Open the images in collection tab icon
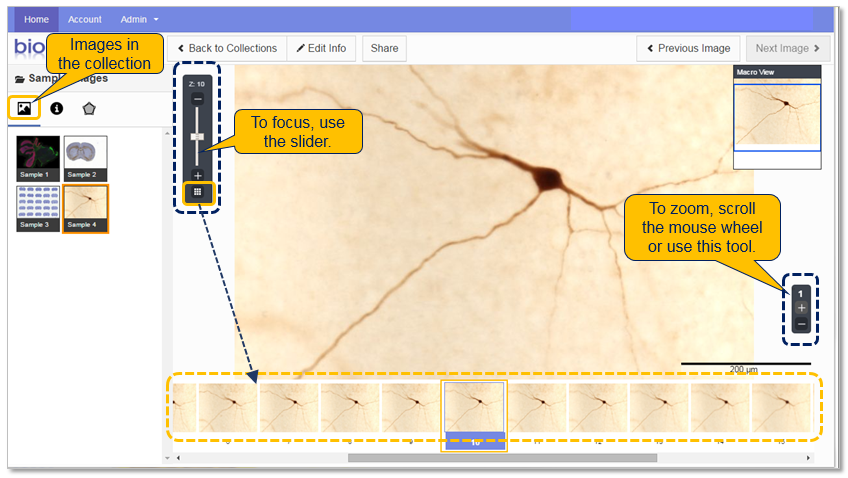Screen dimensions: 848x478 click(x=24, y=107)
